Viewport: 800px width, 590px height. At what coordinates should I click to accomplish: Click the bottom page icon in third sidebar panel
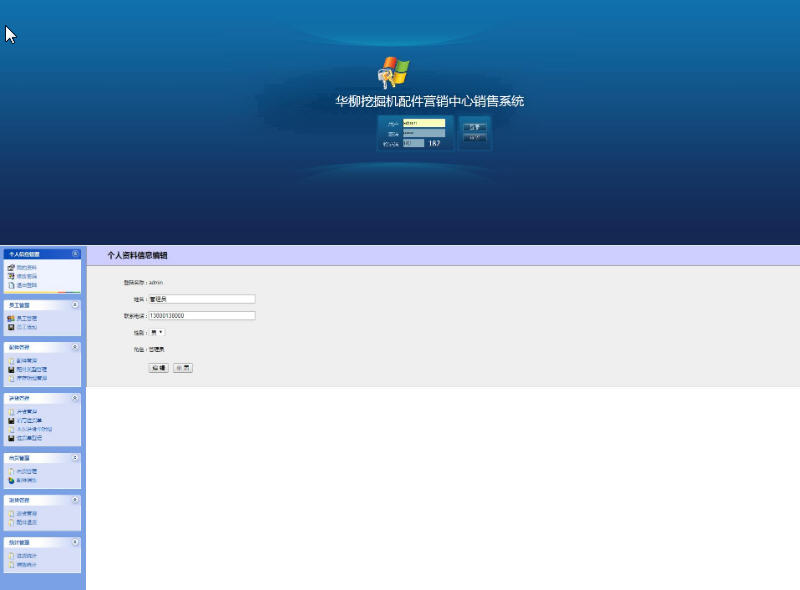pyautogui.click(x=11, y=378)
